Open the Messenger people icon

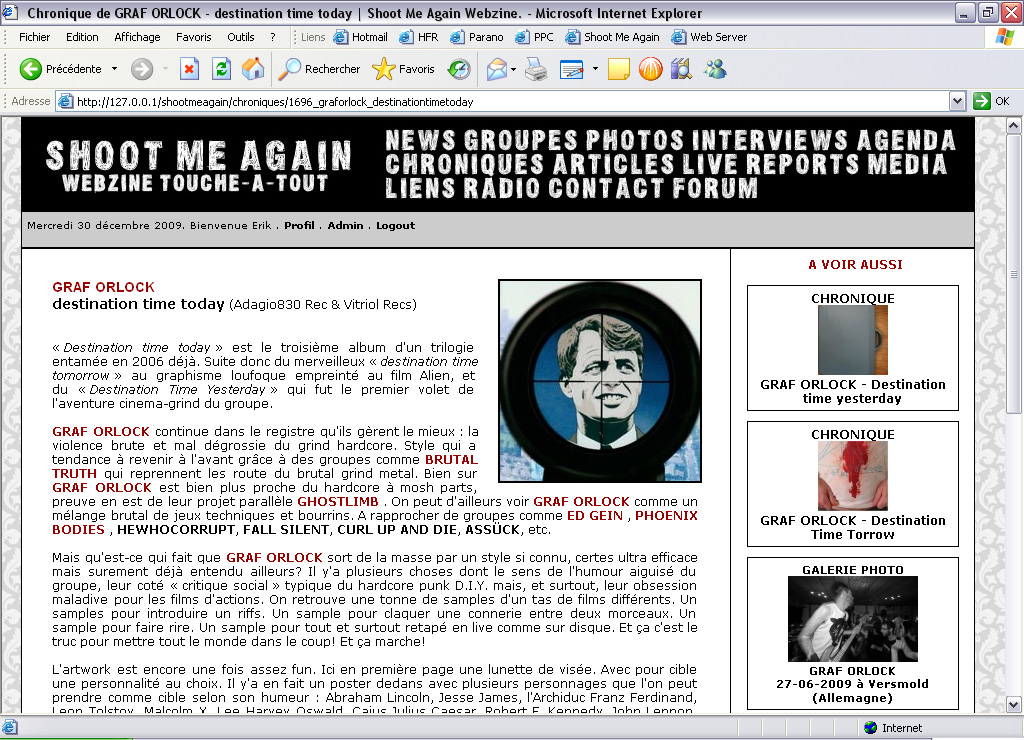point(715,69)
